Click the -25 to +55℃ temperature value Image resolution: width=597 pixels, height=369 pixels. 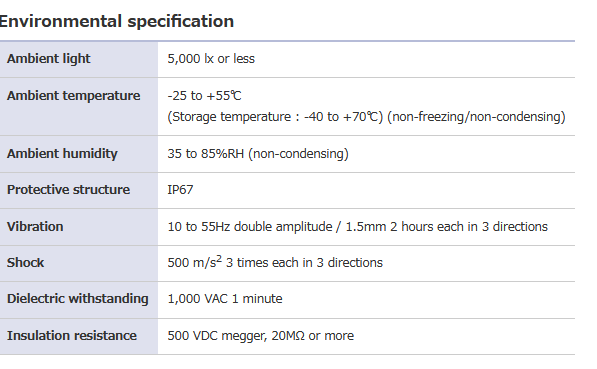click(204, 96)
